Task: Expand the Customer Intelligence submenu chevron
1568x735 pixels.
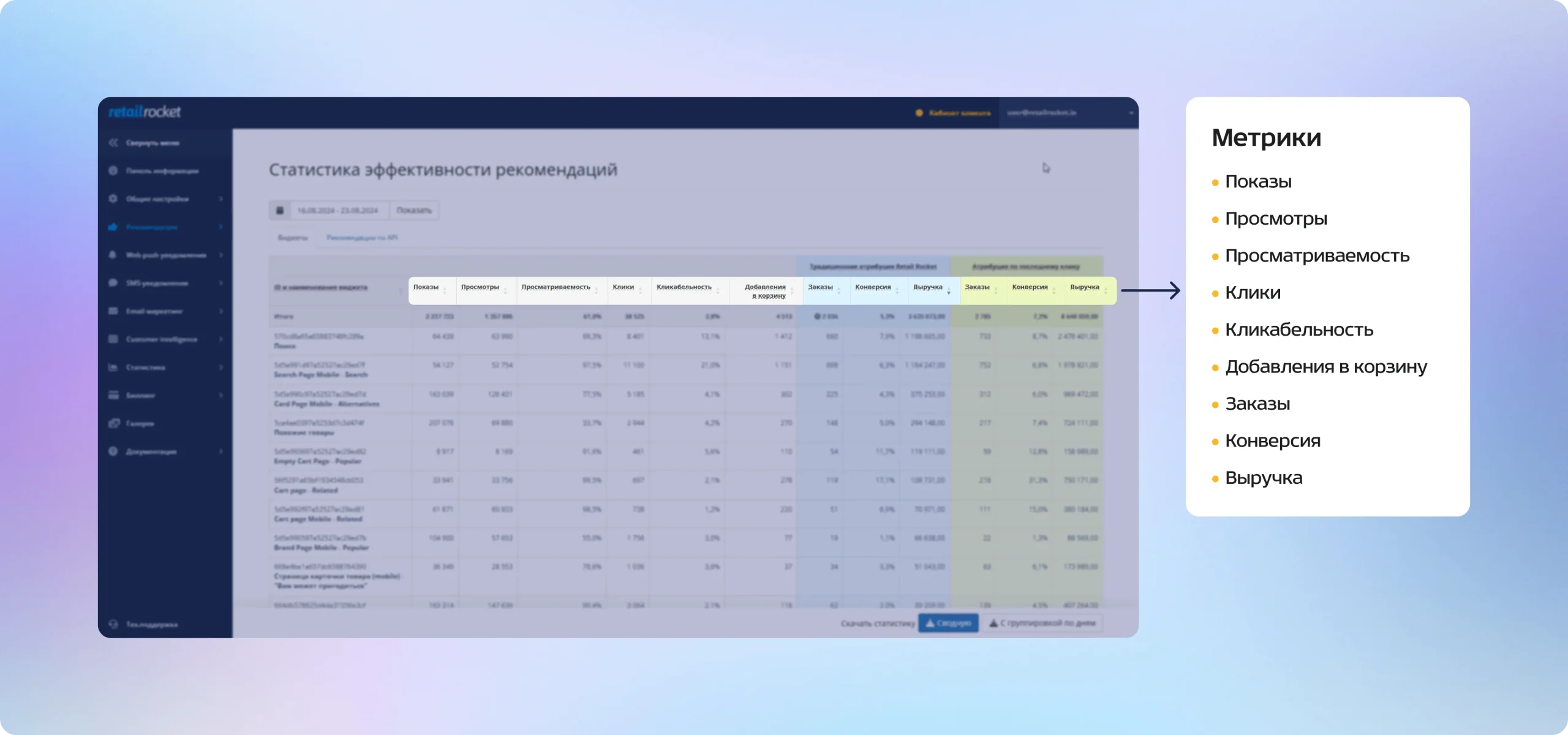Action: [221, 339]
